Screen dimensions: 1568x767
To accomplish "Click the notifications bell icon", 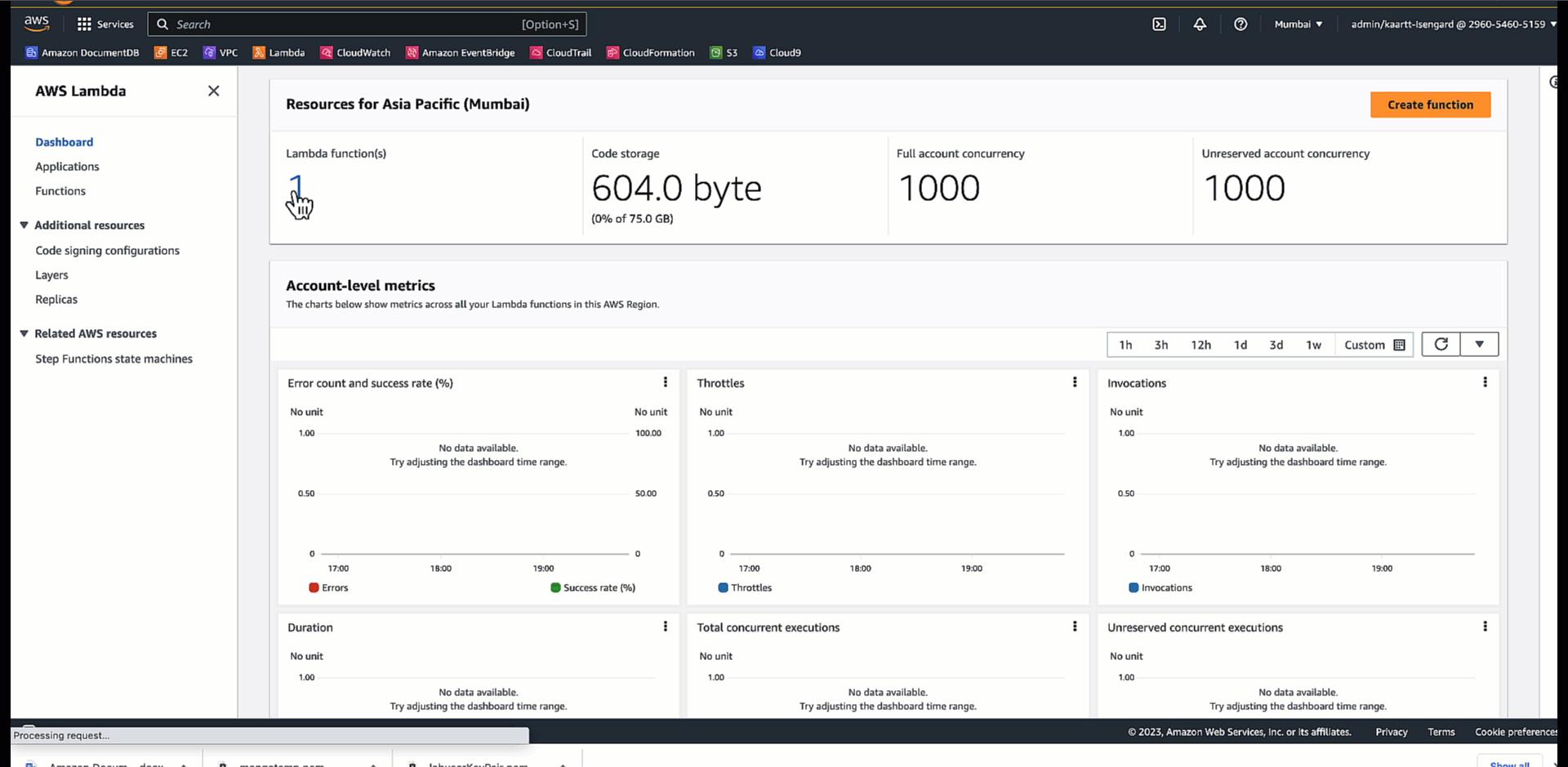I will [1200, 25].
